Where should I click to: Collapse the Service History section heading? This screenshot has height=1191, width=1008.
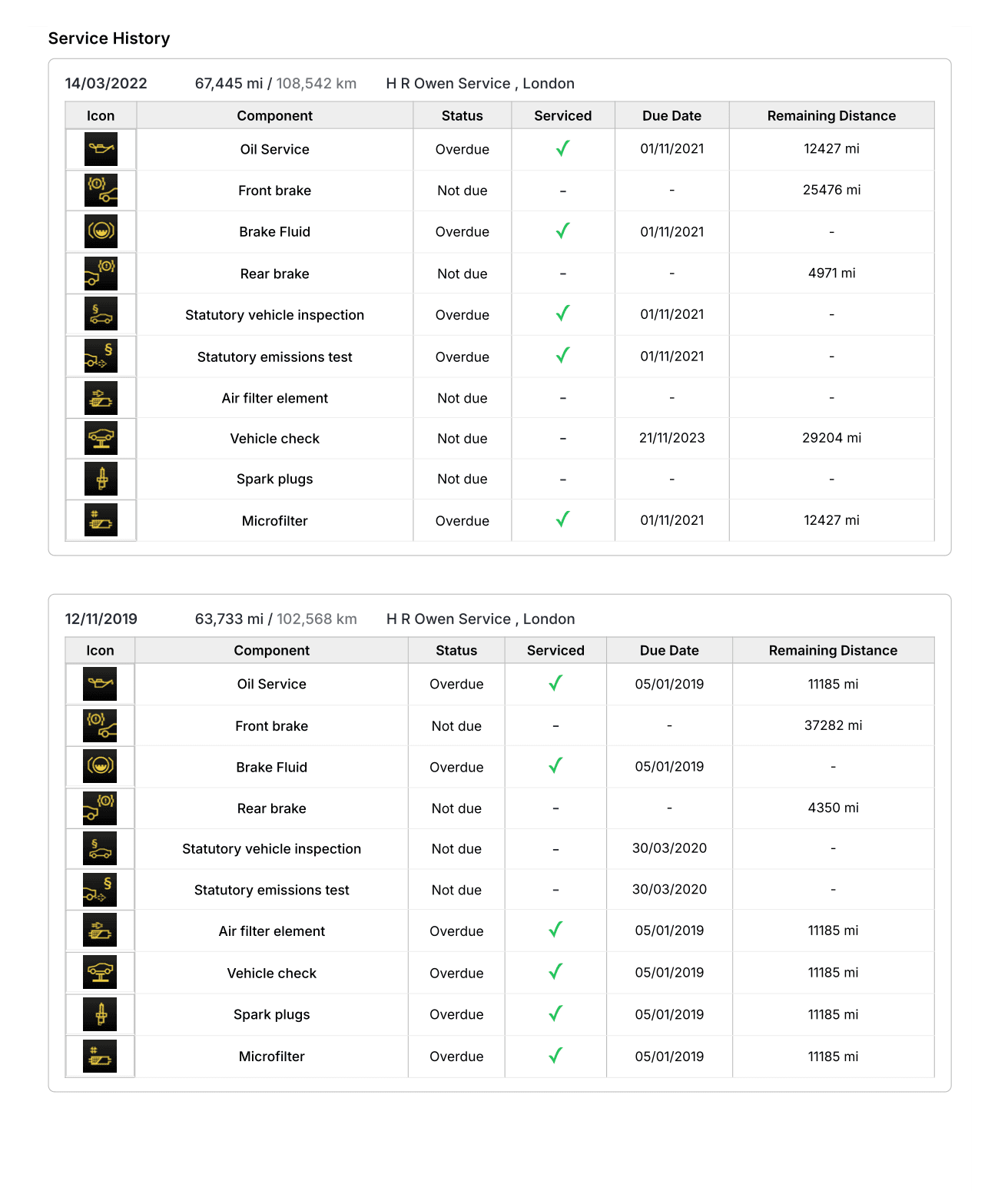[x=109, y=38]
